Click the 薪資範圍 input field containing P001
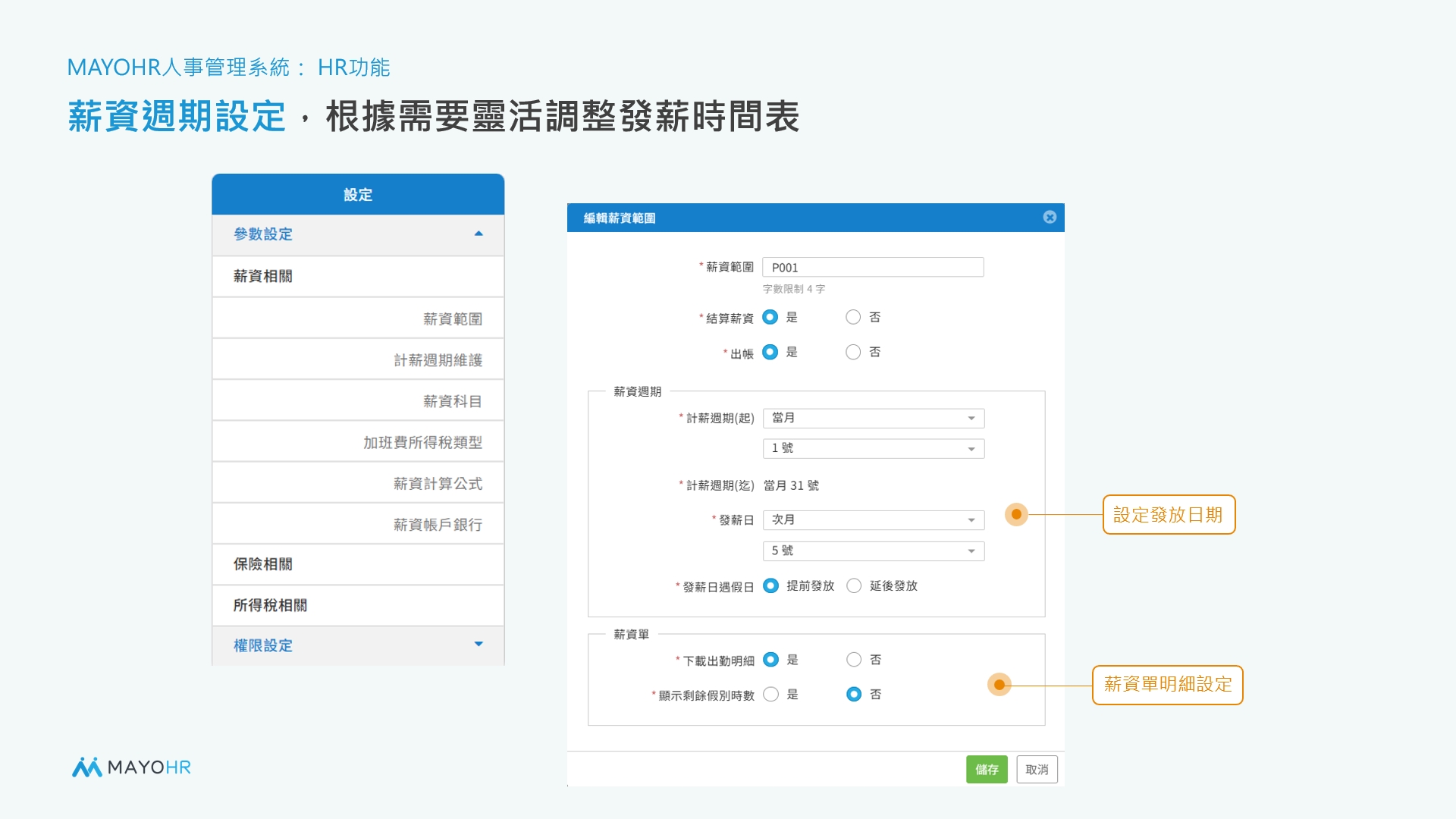 [873, 267]
